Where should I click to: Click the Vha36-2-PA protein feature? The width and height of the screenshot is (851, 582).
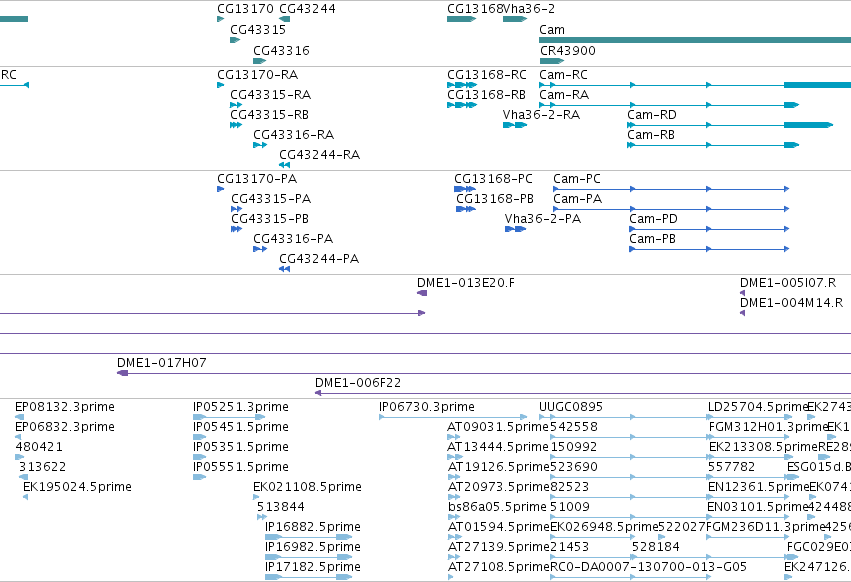coord(516,229)
